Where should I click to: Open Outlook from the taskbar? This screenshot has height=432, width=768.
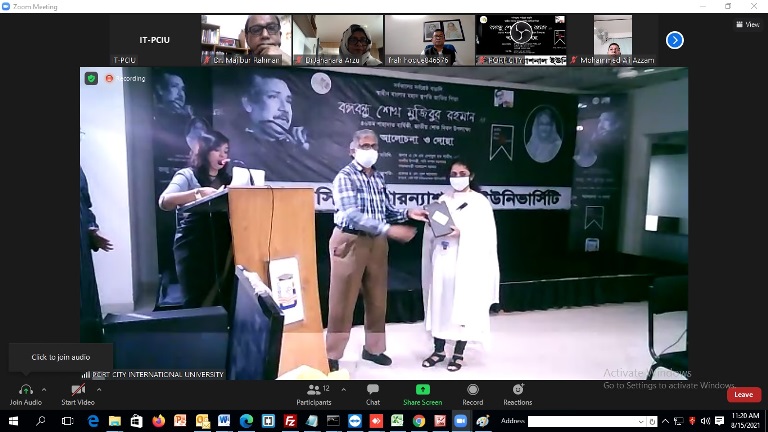point(202,421)
